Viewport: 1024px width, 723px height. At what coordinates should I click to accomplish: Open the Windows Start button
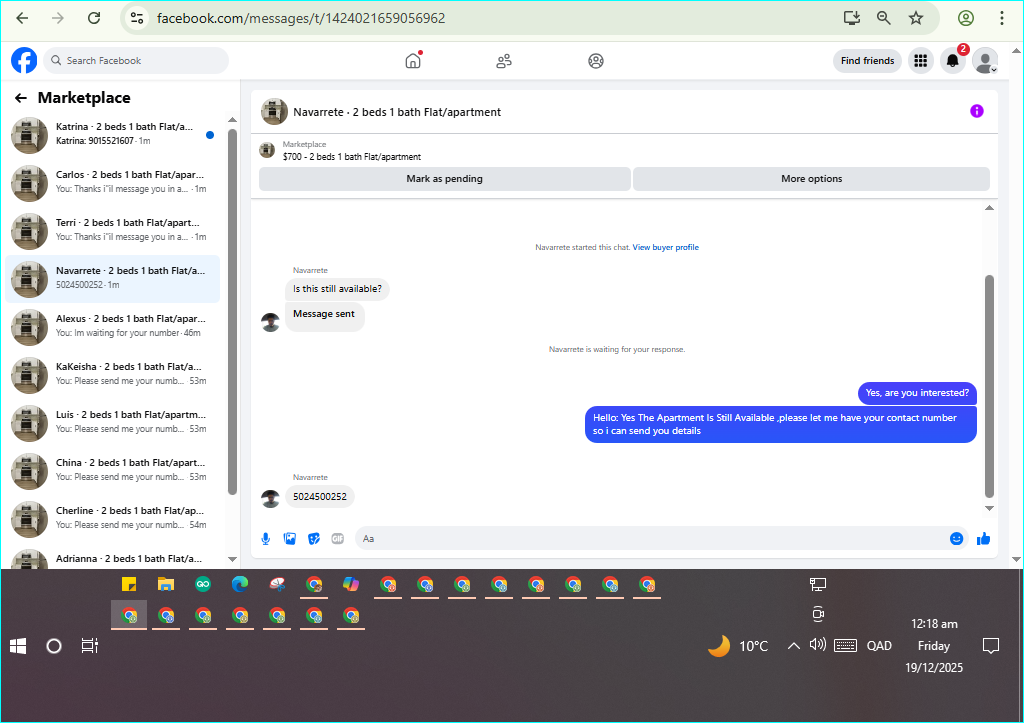(x=18, y=646)
